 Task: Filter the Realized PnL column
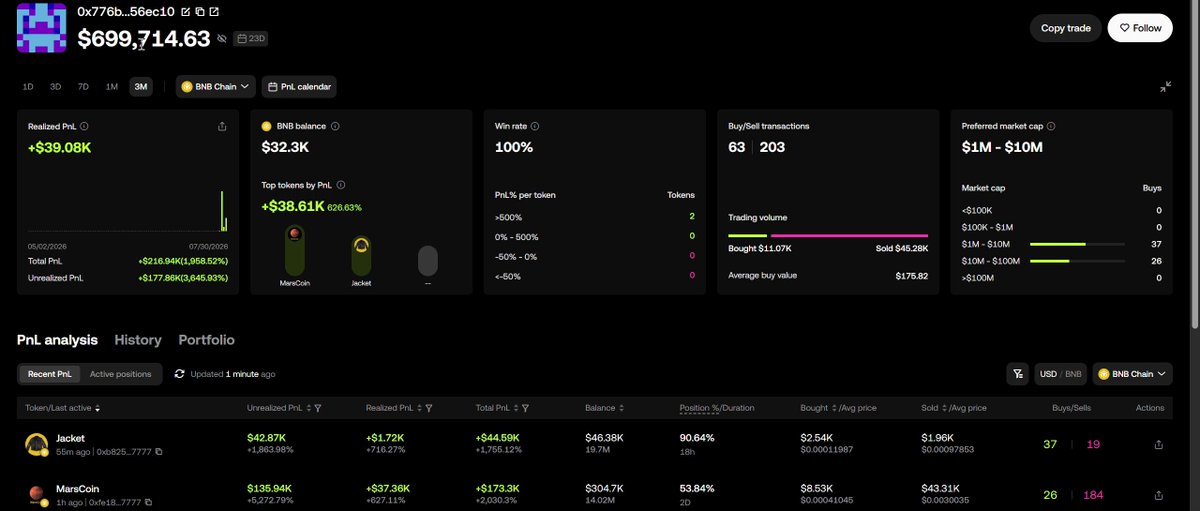[429, 408]
